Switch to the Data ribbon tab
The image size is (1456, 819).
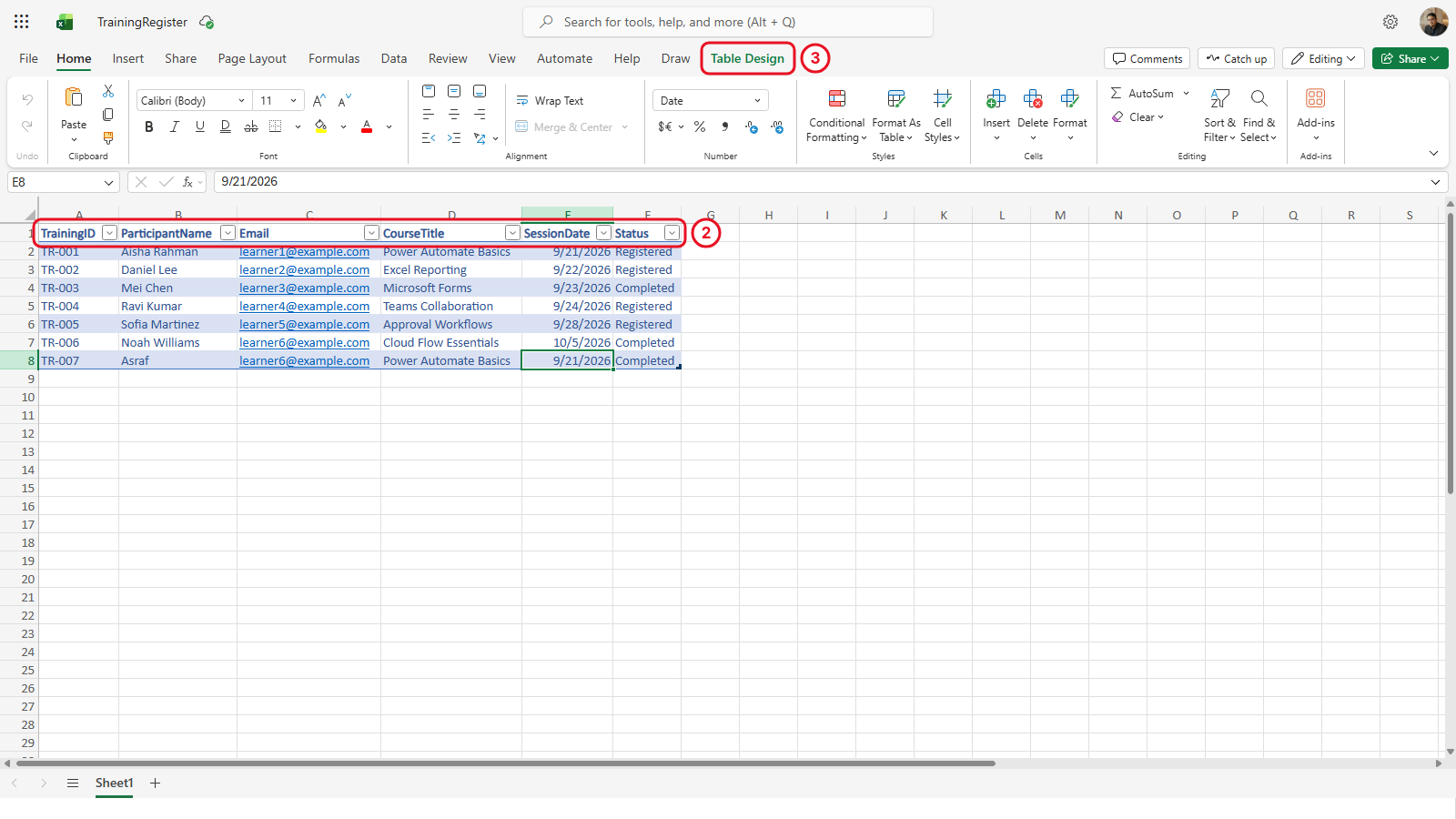click(x=394, y=58)
